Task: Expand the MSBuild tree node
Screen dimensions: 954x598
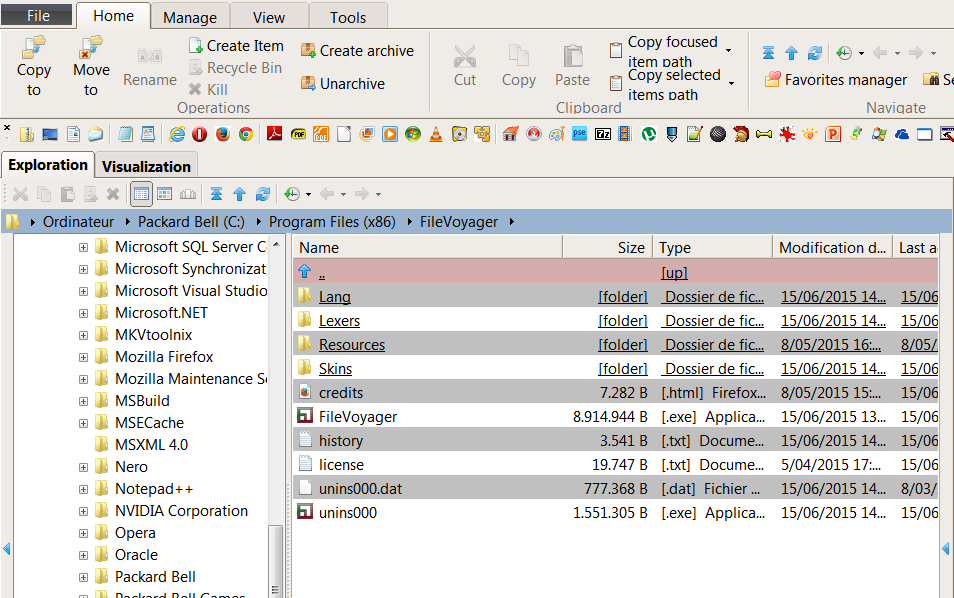Action: click(83, 401)
